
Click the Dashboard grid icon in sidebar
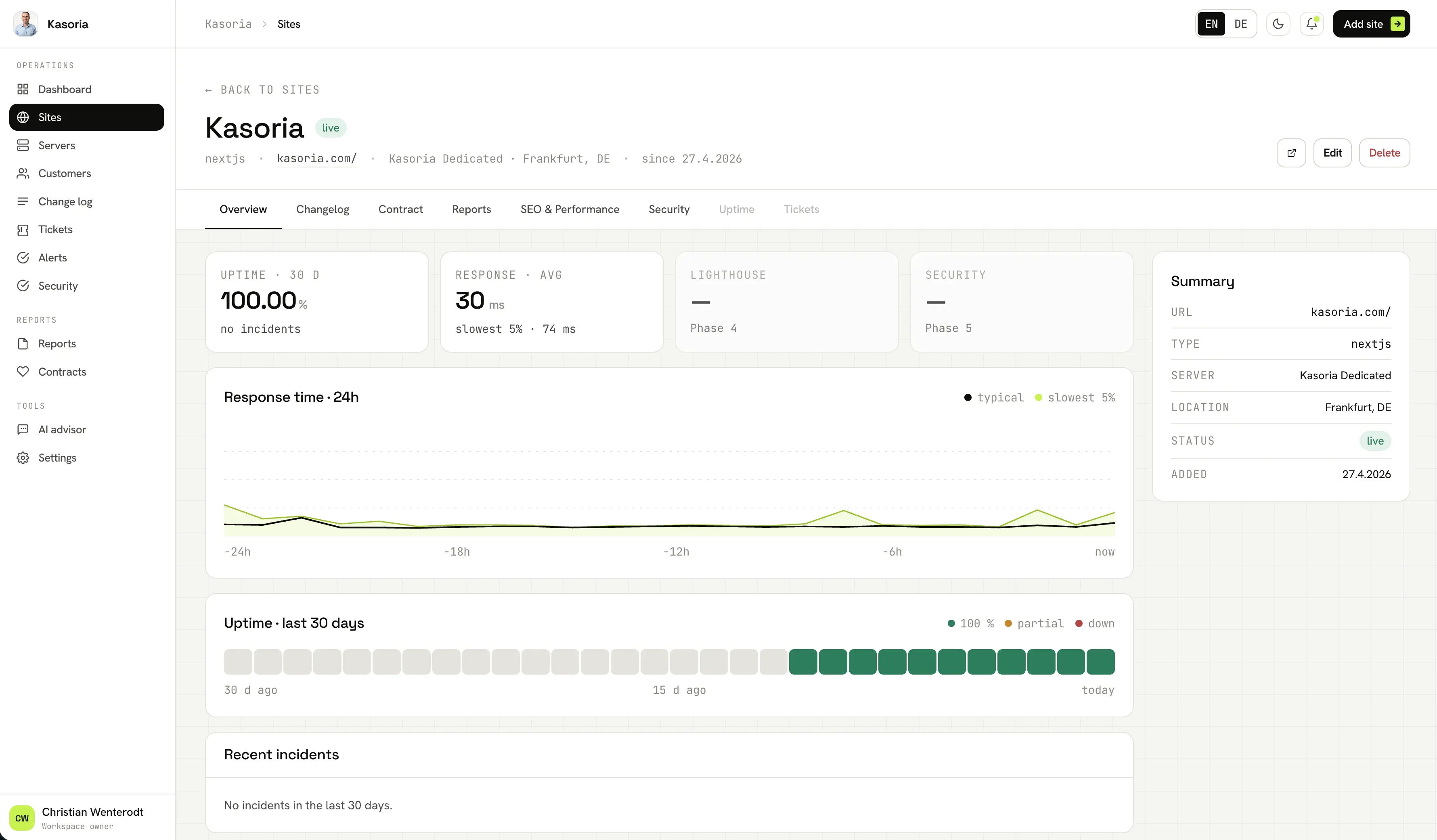tap(23, 90)
